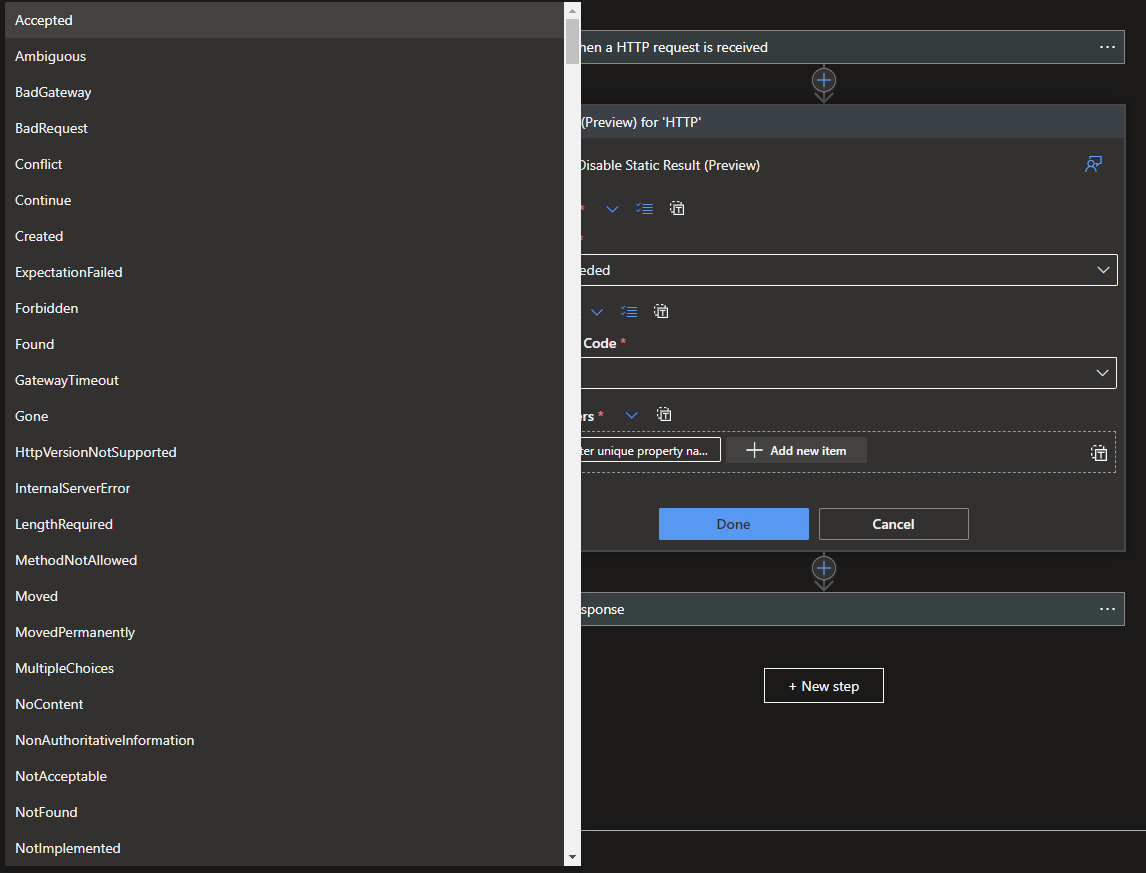Click Done button

coord(734,524)
